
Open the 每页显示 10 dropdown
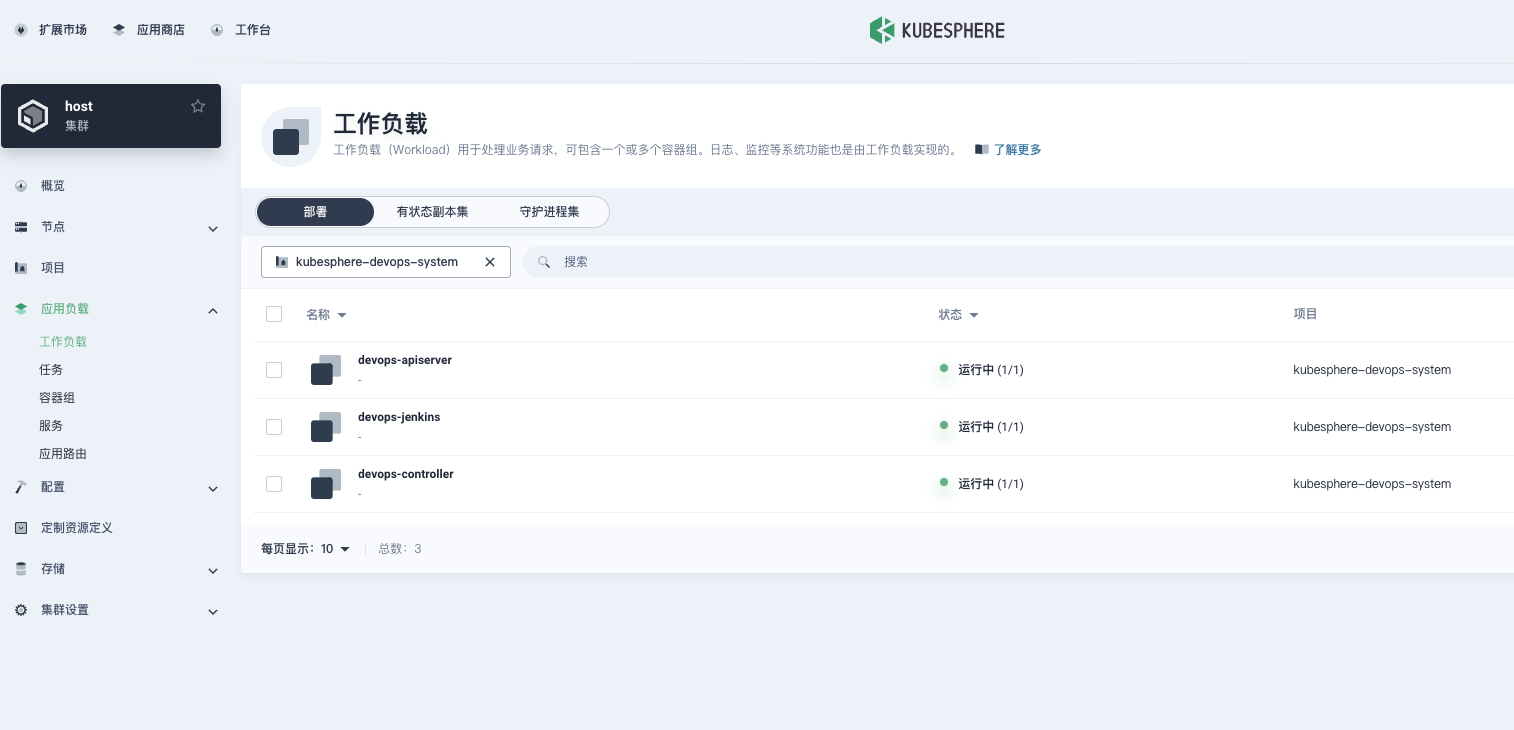[335, 549]
